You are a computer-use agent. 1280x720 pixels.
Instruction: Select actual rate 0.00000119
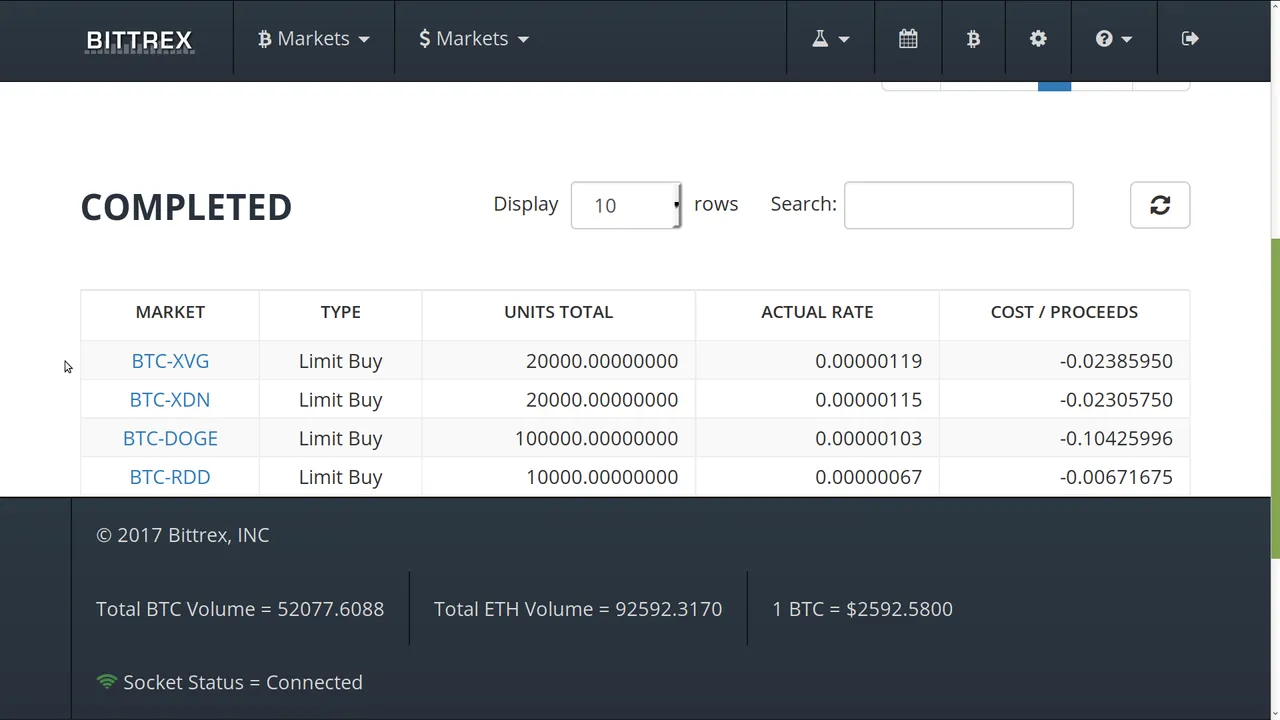pyautogui.click(x=869, y=361)
